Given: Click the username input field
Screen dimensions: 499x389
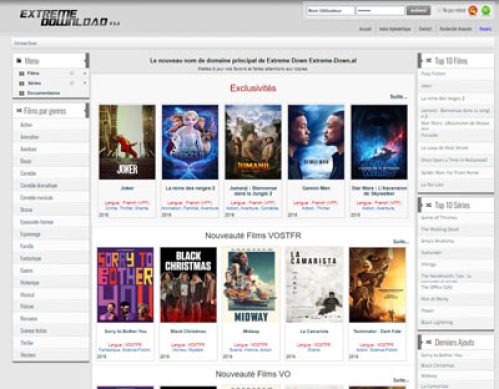Looking at the screenshot, I should (x=330, y=11).
